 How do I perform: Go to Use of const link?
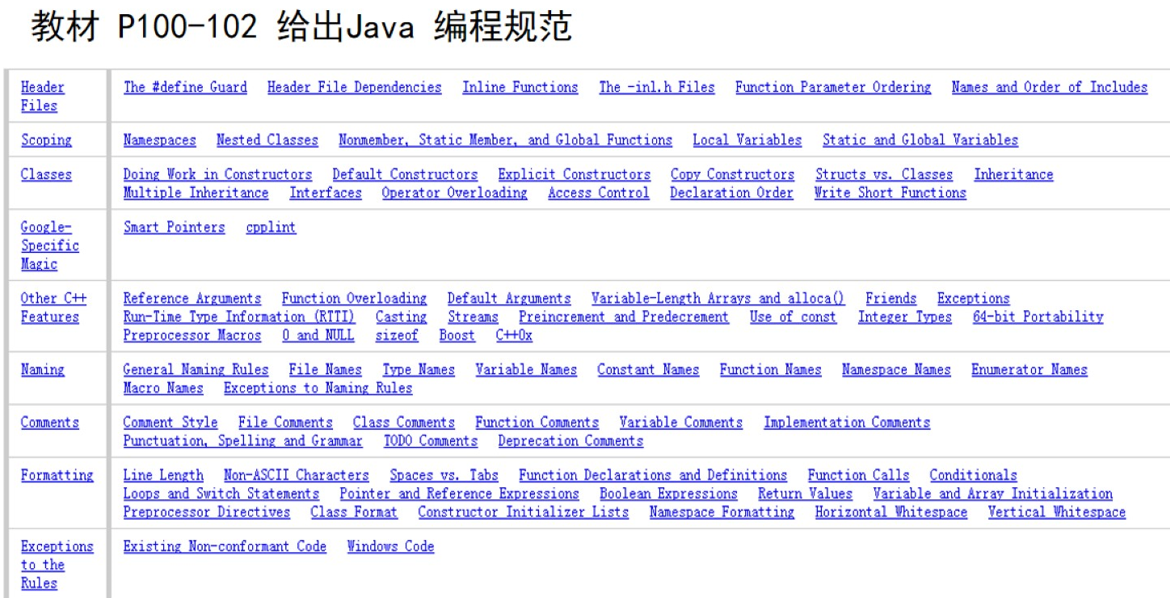point(793,317)
